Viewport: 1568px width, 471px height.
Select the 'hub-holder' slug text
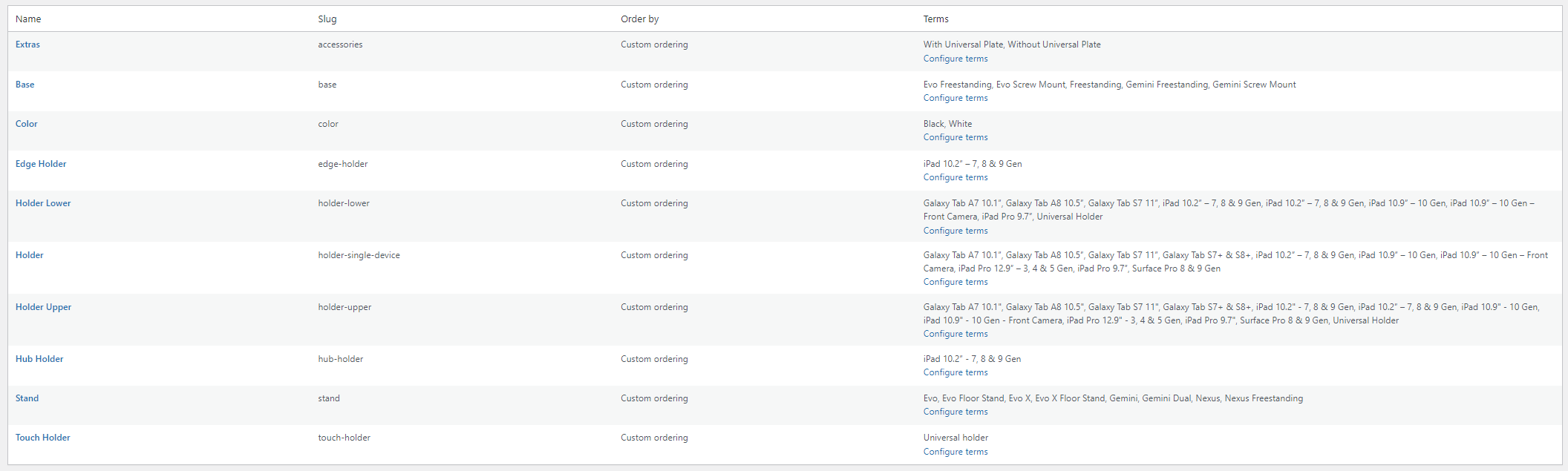click(x=341, y=359)
